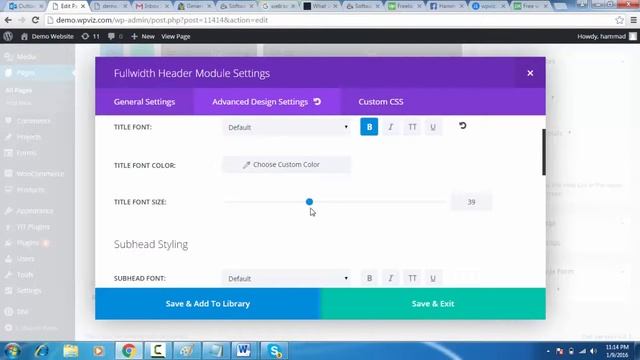Reset Advanced Design Settings via tab icon

(x=317, y=102)
